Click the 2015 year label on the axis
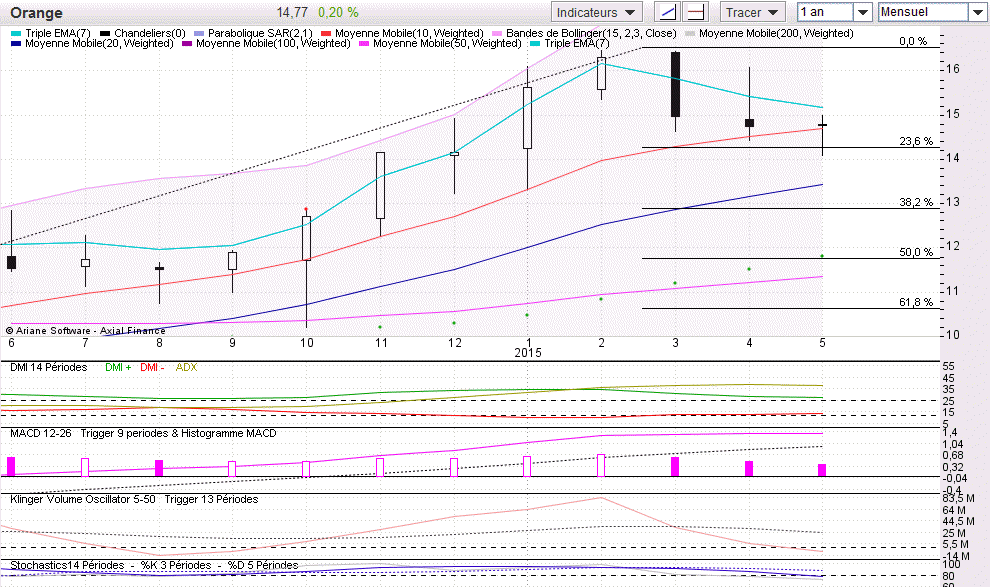 tap(528, 353)
